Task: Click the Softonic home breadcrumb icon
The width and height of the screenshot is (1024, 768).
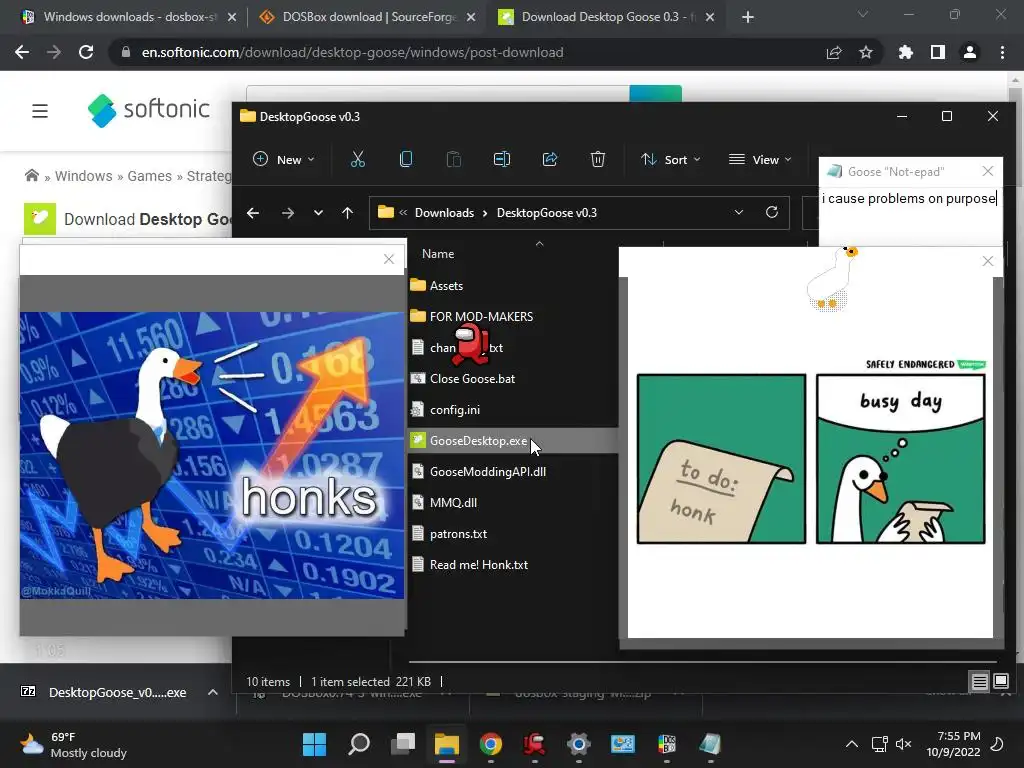Action: 31,175
